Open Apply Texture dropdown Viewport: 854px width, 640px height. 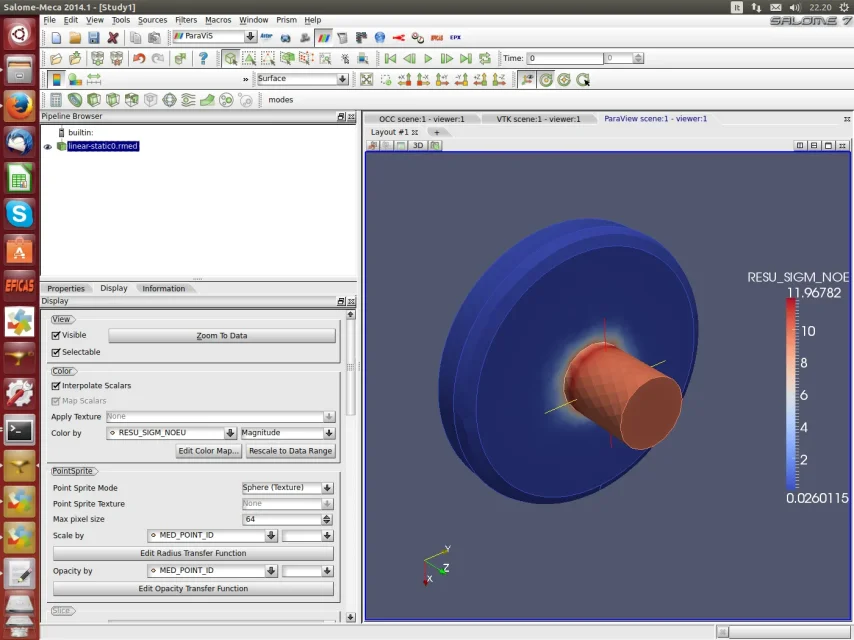329,417
